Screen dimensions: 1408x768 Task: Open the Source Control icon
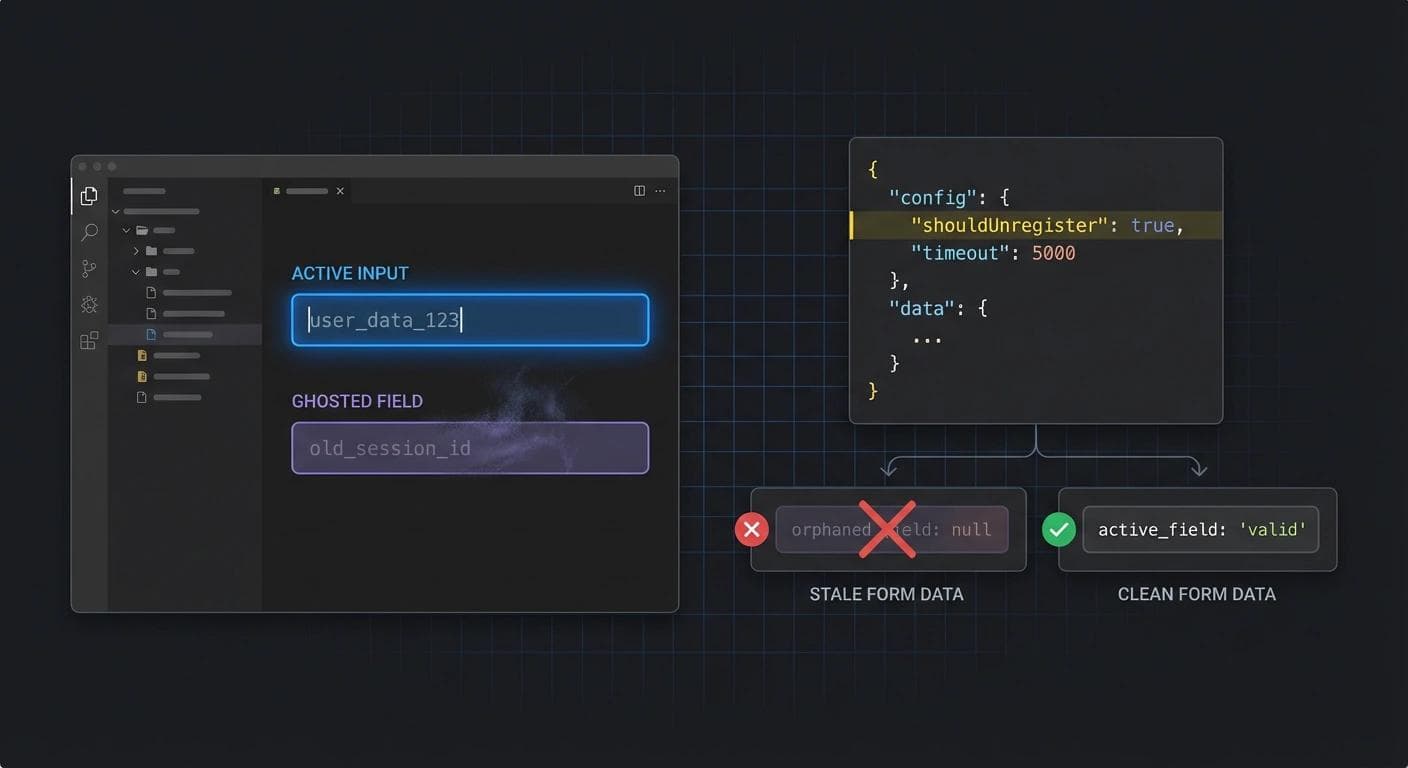(x=88, y=268)
